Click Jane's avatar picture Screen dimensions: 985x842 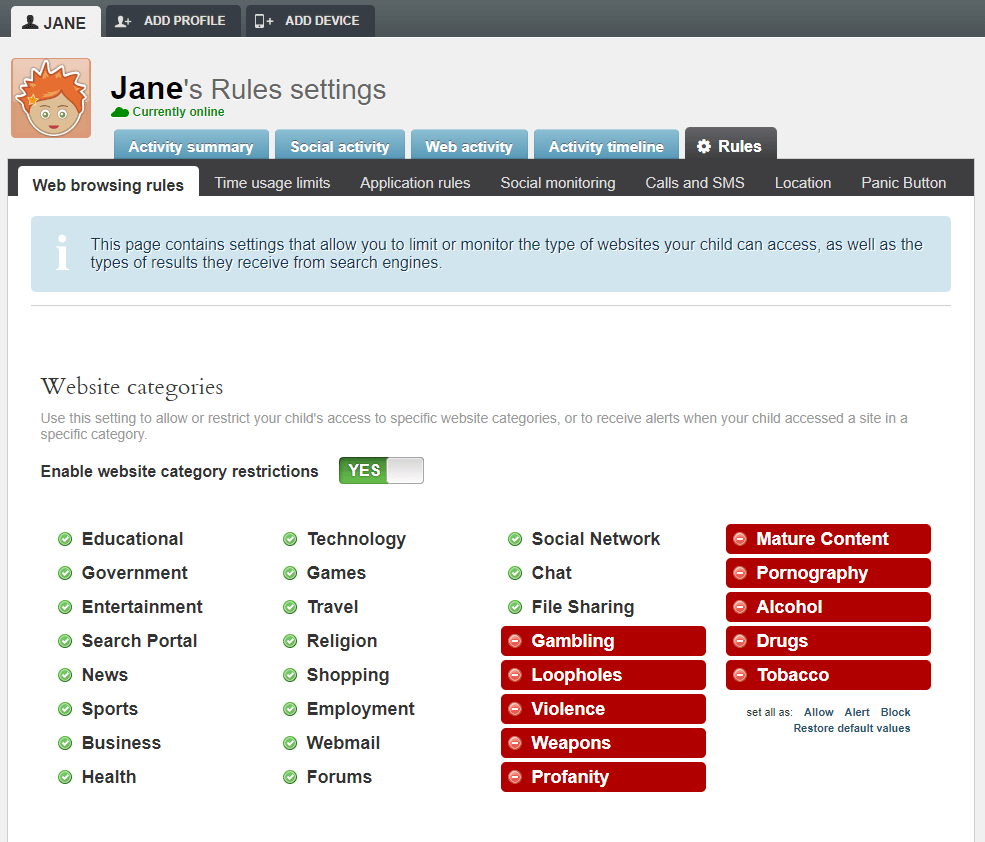(x=51, y=98)
